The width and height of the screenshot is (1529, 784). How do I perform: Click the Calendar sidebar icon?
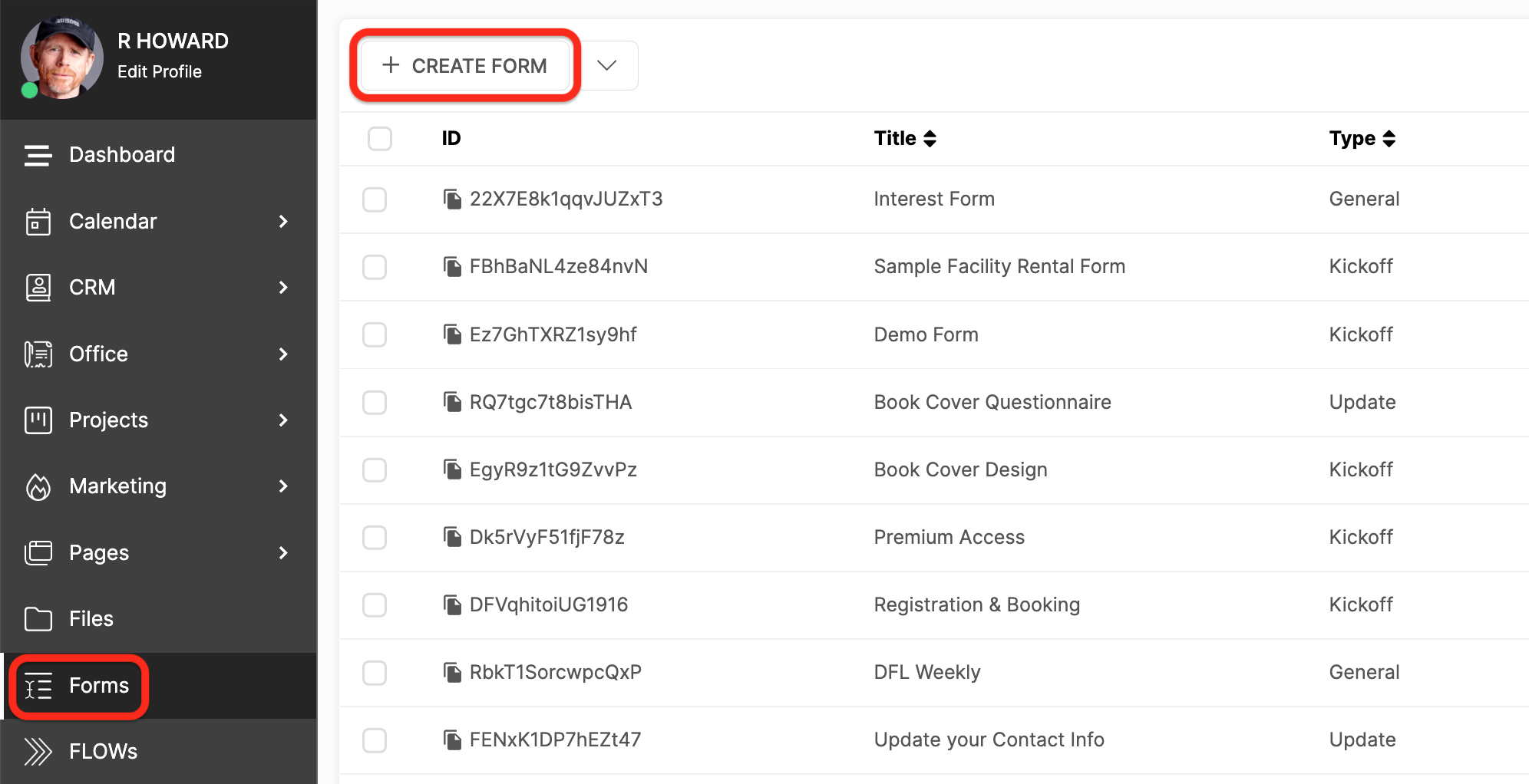coord(38,222)
